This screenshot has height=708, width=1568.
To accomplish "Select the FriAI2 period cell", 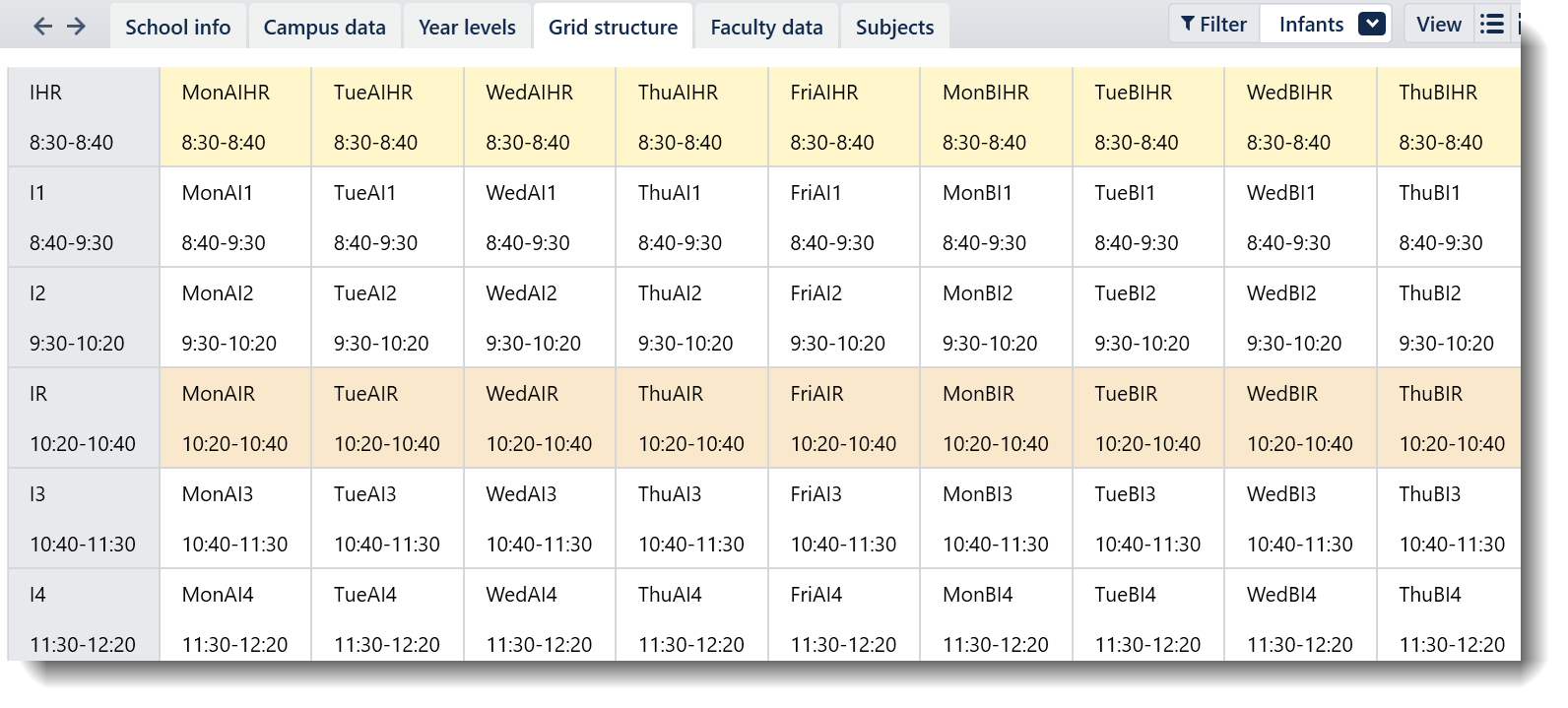I will (x=844, y=318).
